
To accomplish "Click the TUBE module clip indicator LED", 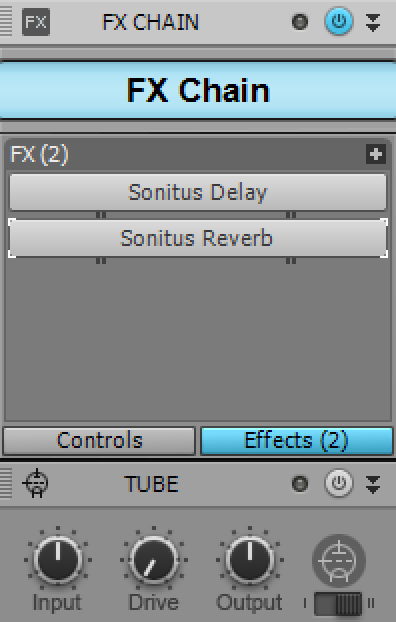I will tap(300, 484).
